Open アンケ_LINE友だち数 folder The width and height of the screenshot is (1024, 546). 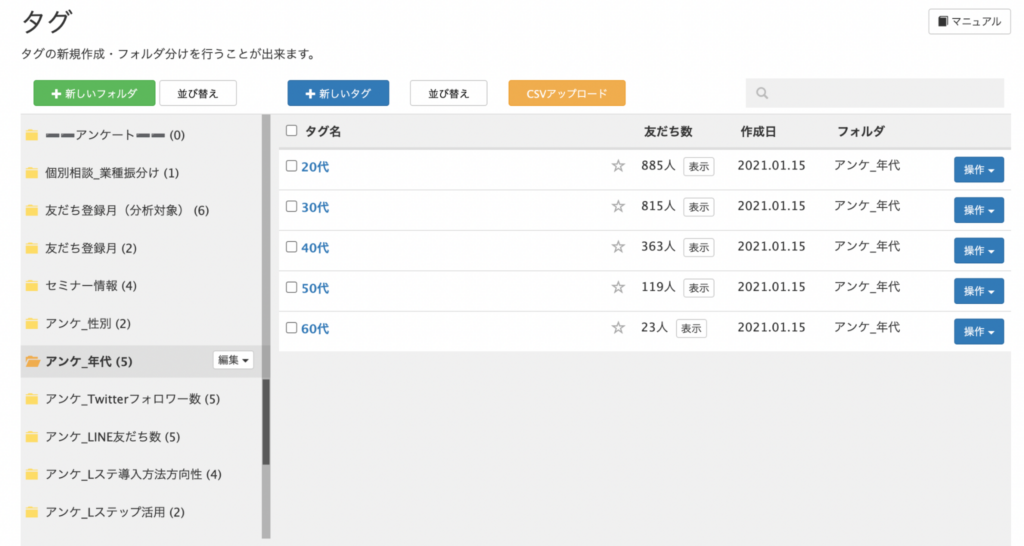pyautogui.click(x=112, y=437)
